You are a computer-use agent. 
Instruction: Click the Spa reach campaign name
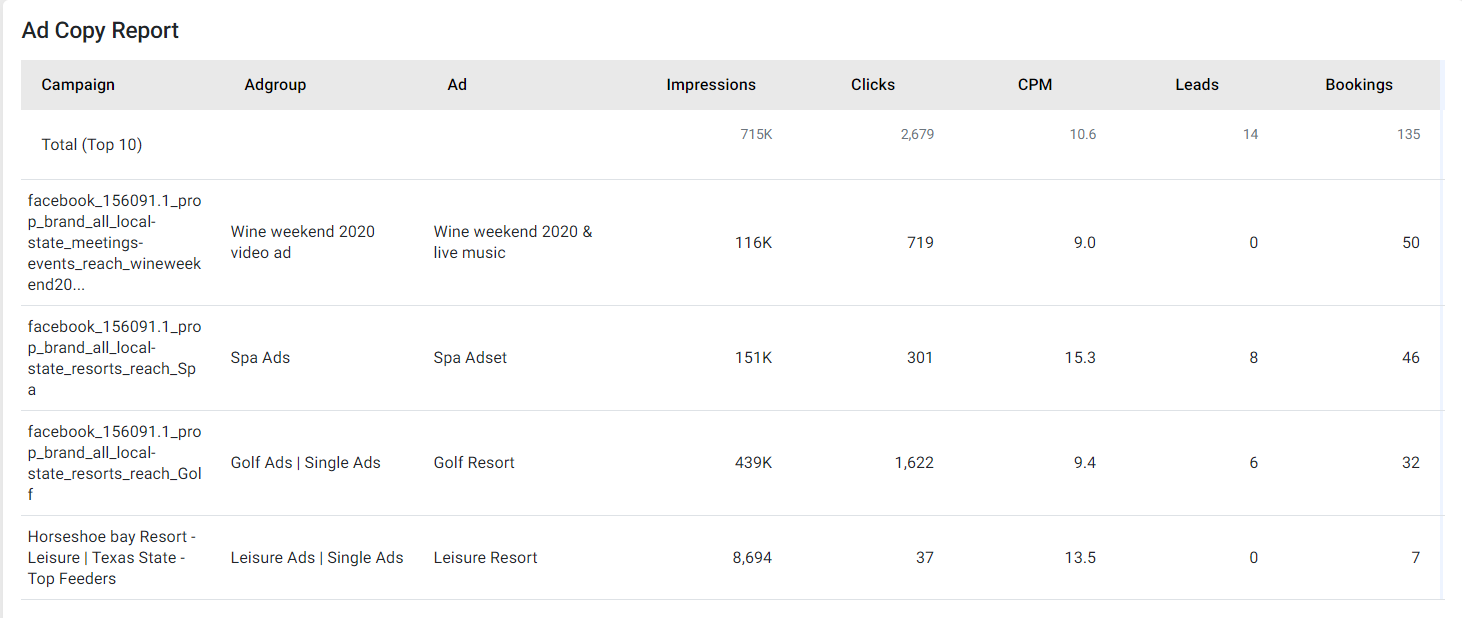[115, 358]
